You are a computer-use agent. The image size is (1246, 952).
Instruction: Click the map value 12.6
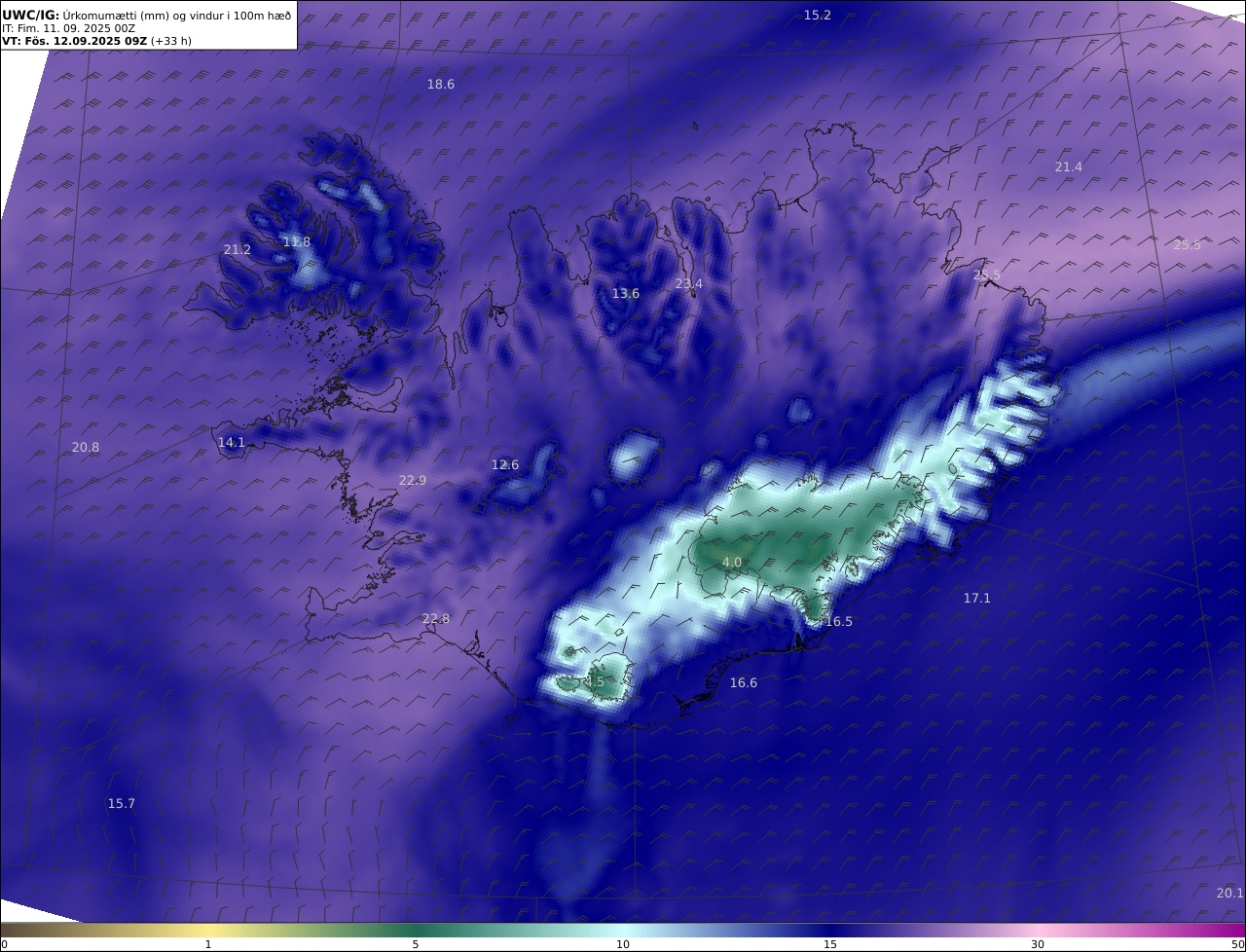[x=505, y=465]
